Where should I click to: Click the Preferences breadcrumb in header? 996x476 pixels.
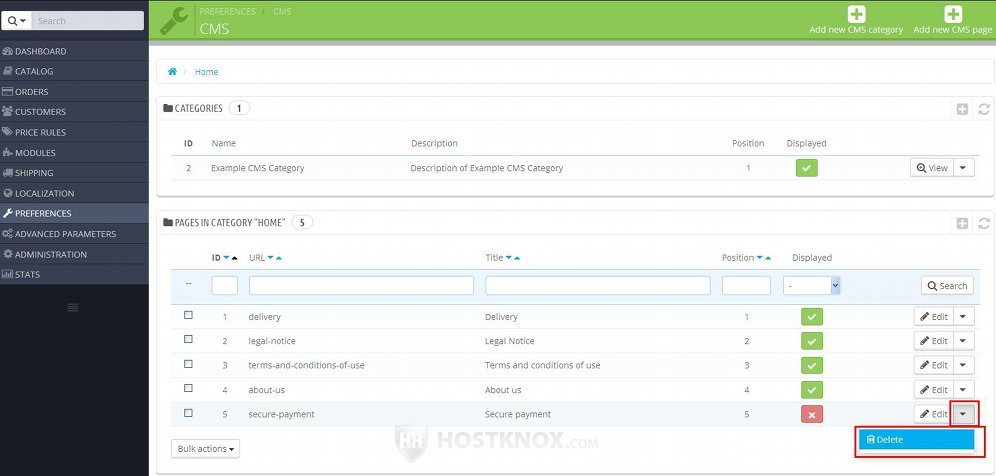click(x=227, y=11)
